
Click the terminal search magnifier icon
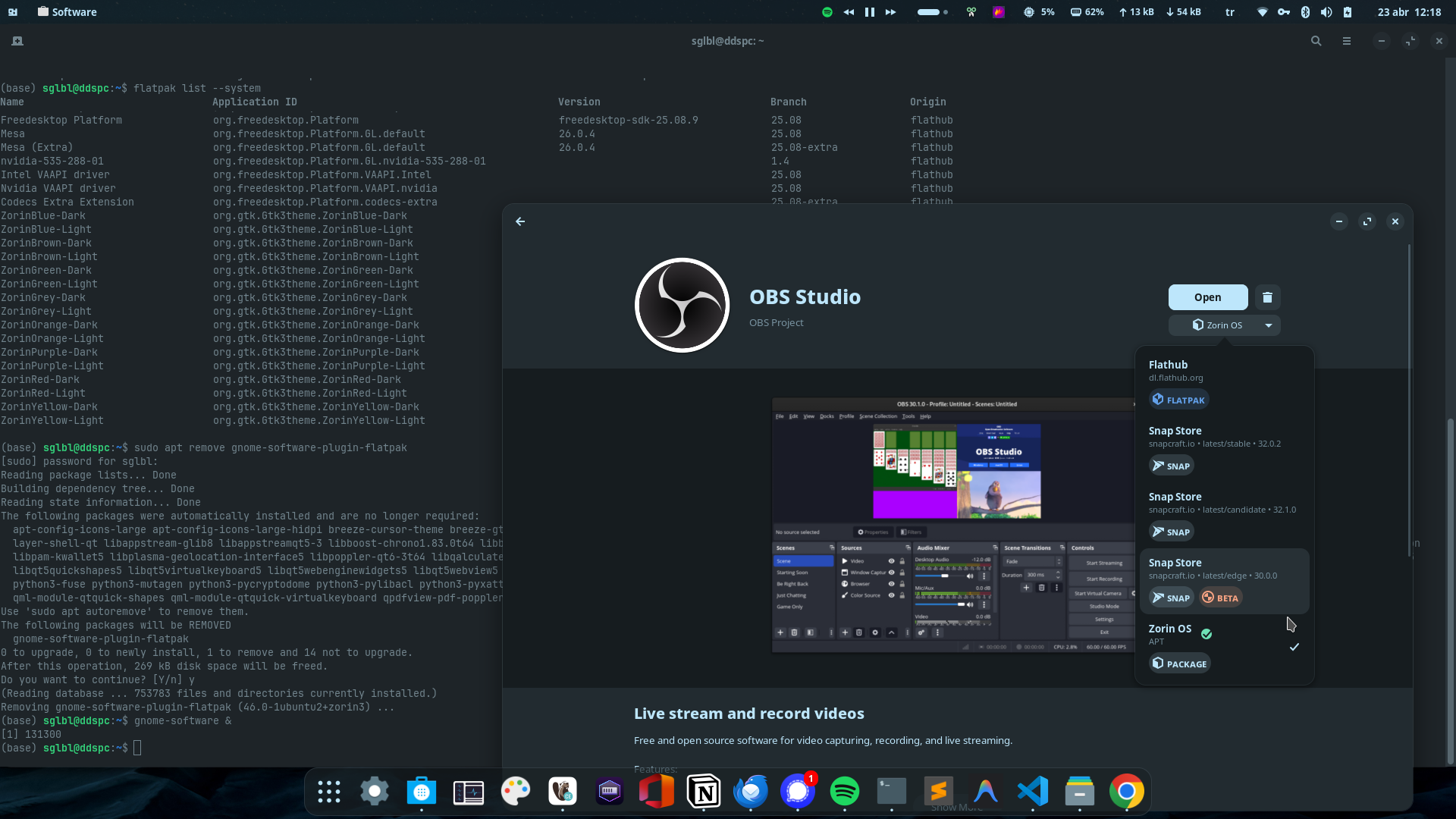(x=1316, y=41)
